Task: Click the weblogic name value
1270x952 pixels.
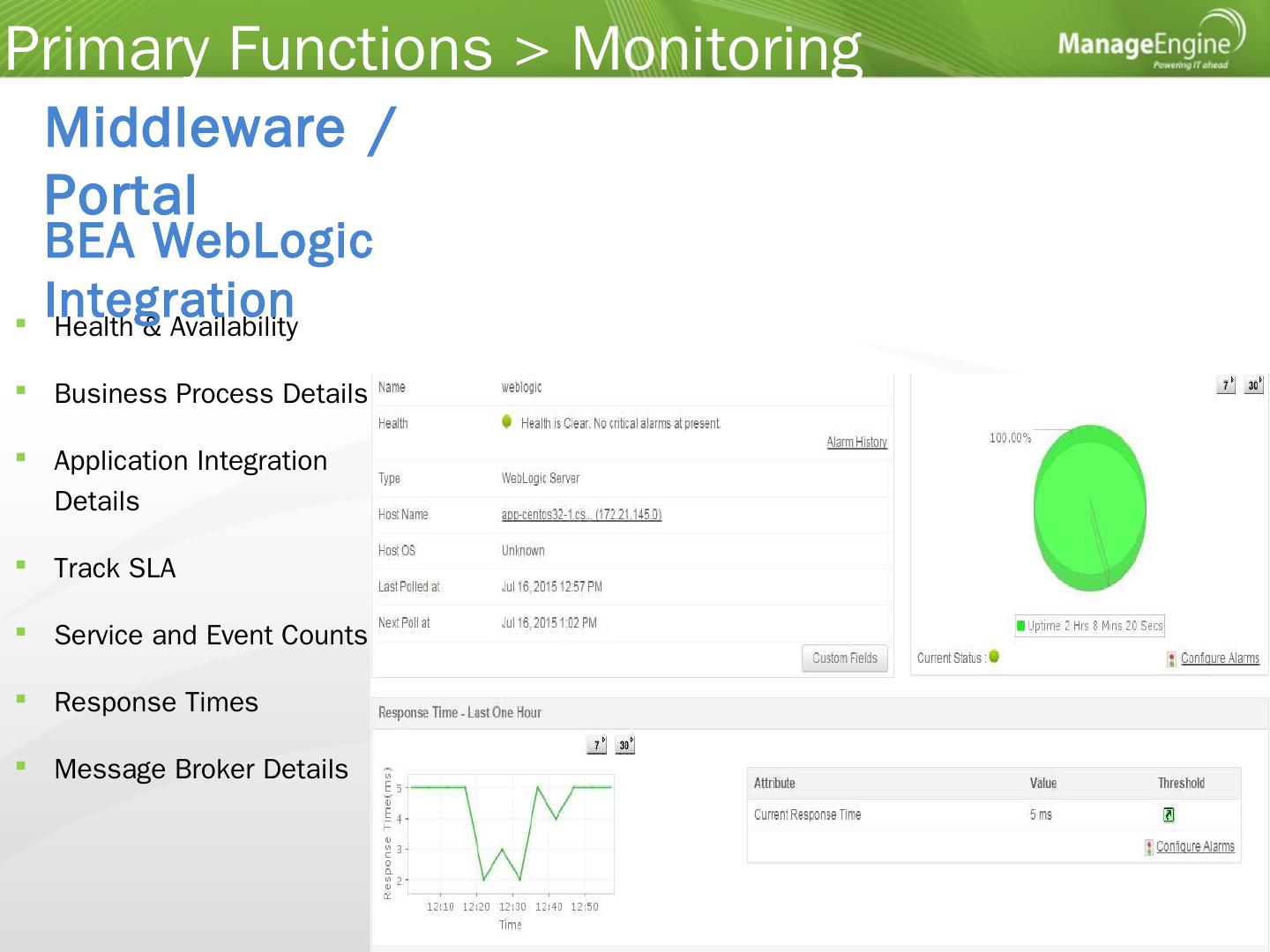Action: tap(521, 387)
